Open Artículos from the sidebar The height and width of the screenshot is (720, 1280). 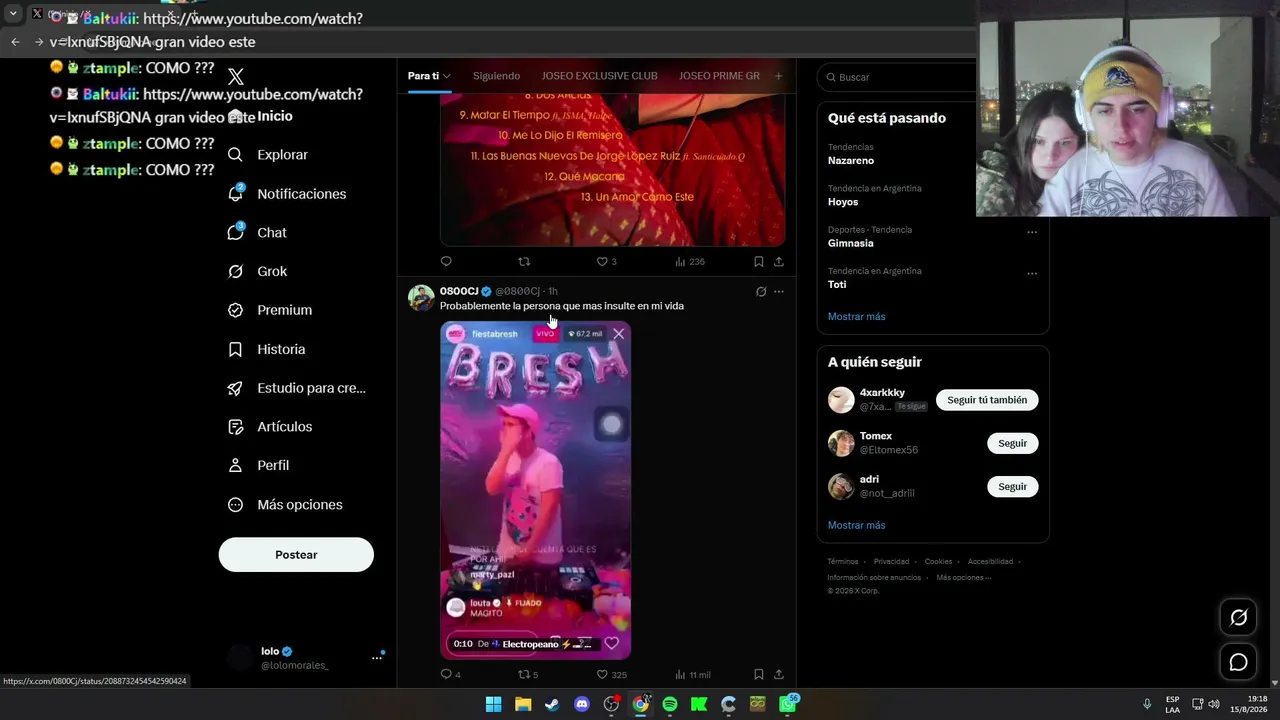point(270,427)
